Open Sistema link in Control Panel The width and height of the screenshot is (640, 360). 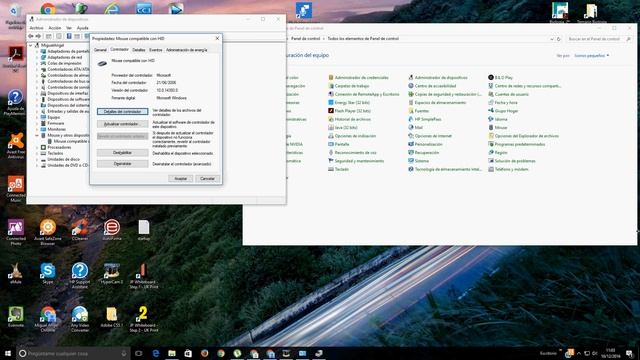418,161
